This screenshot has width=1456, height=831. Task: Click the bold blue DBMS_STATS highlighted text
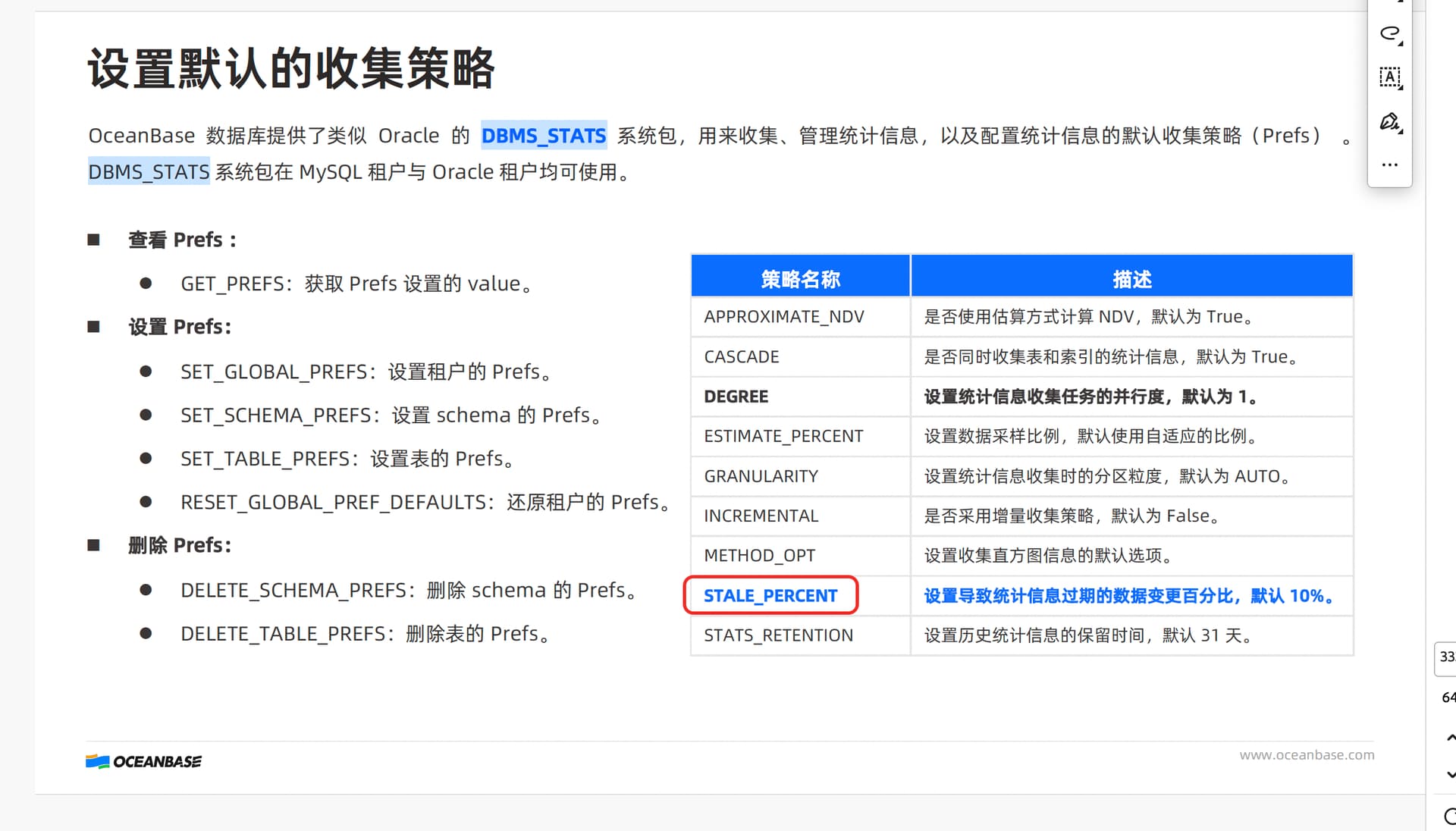(x=544, y=136)
